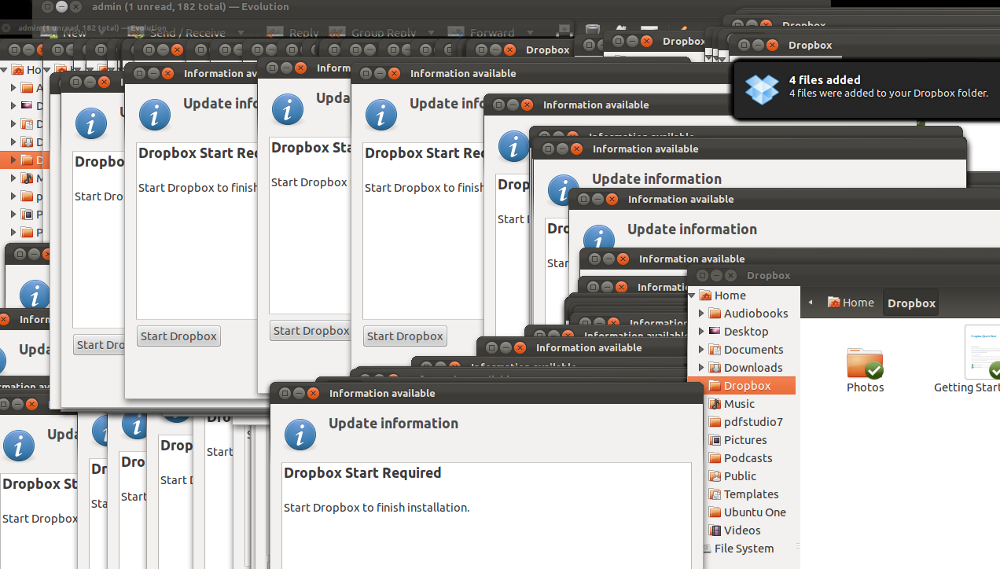
Task: Click the Home folder icon in the path bar
Action: (x=834, y=302)
